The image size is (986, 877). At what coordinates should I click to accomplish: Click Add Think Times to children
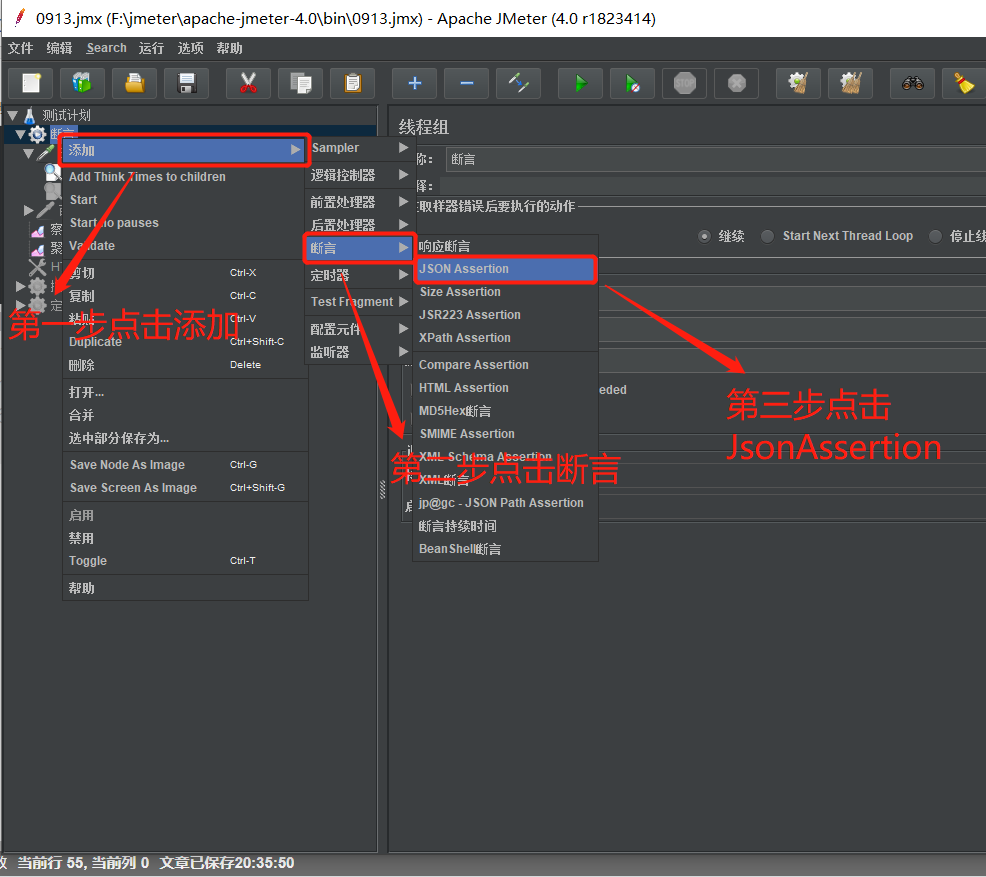(185, 177)
